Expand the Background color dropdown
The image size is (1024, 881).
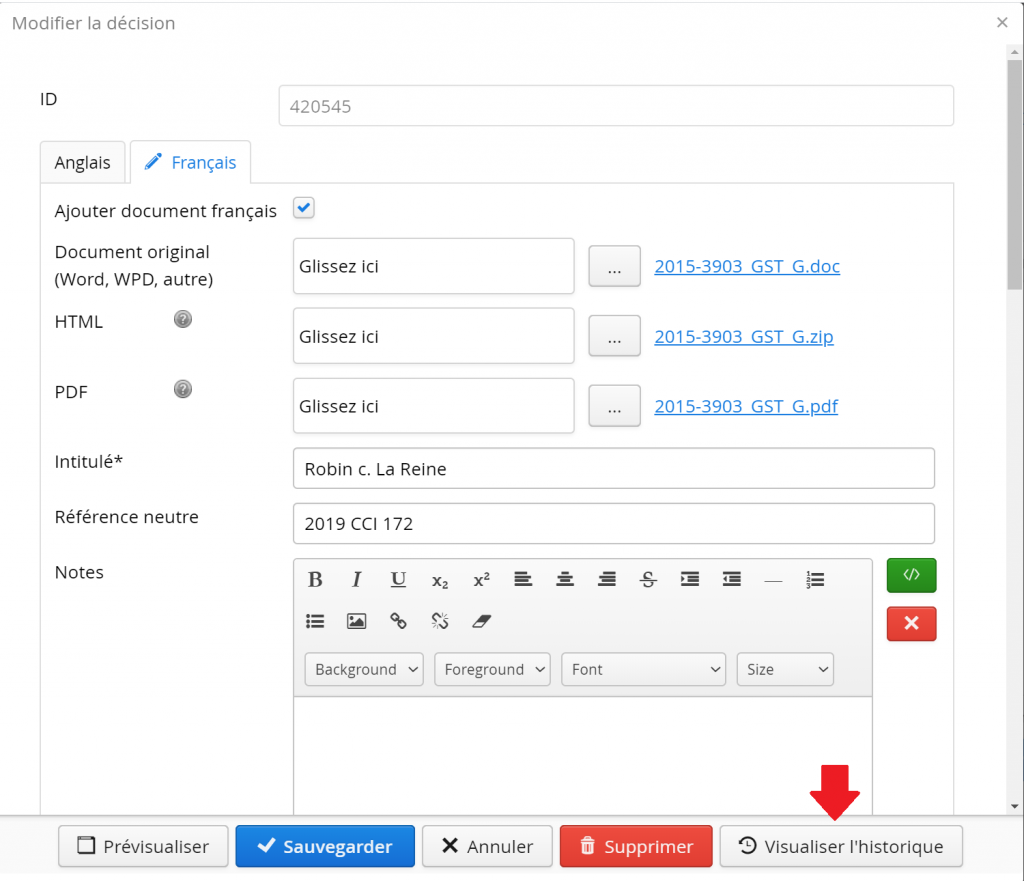click(364, 669)
